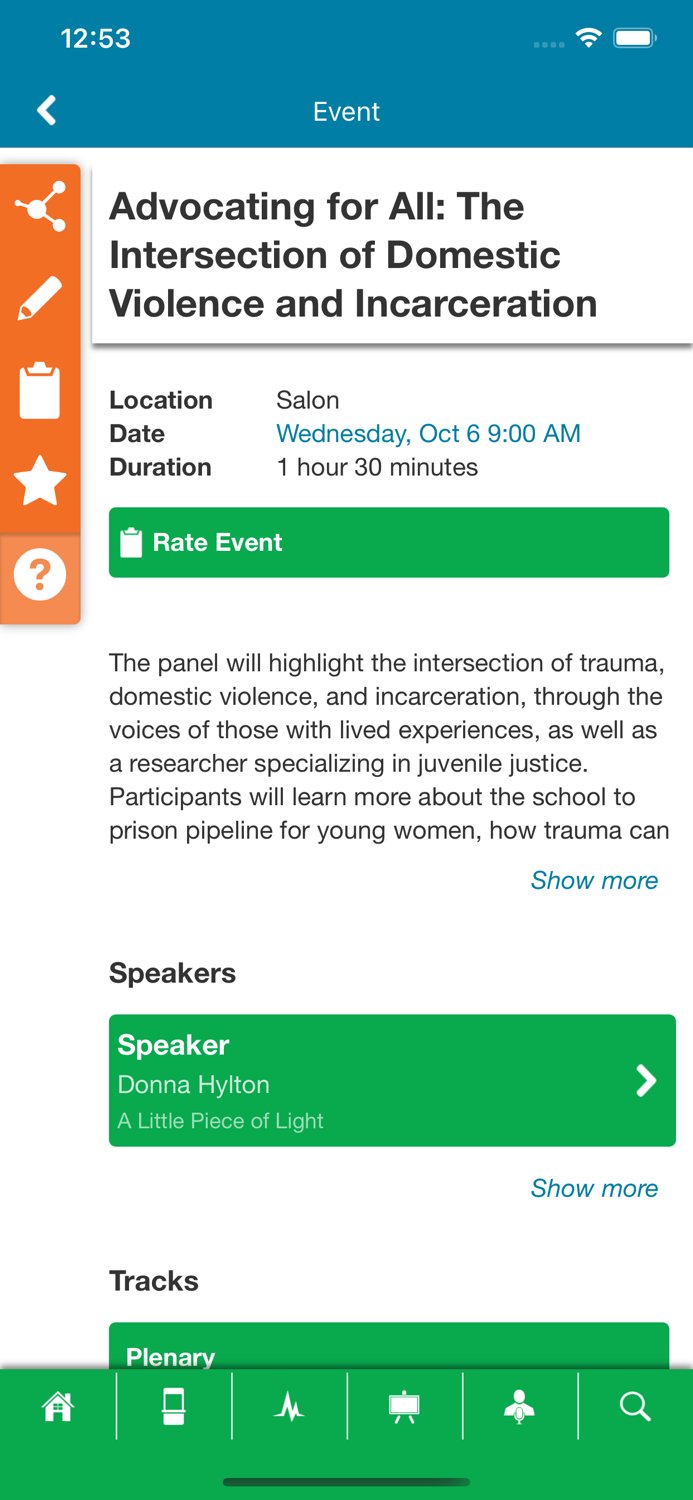Expand the description with Show more

coord(594,880)
